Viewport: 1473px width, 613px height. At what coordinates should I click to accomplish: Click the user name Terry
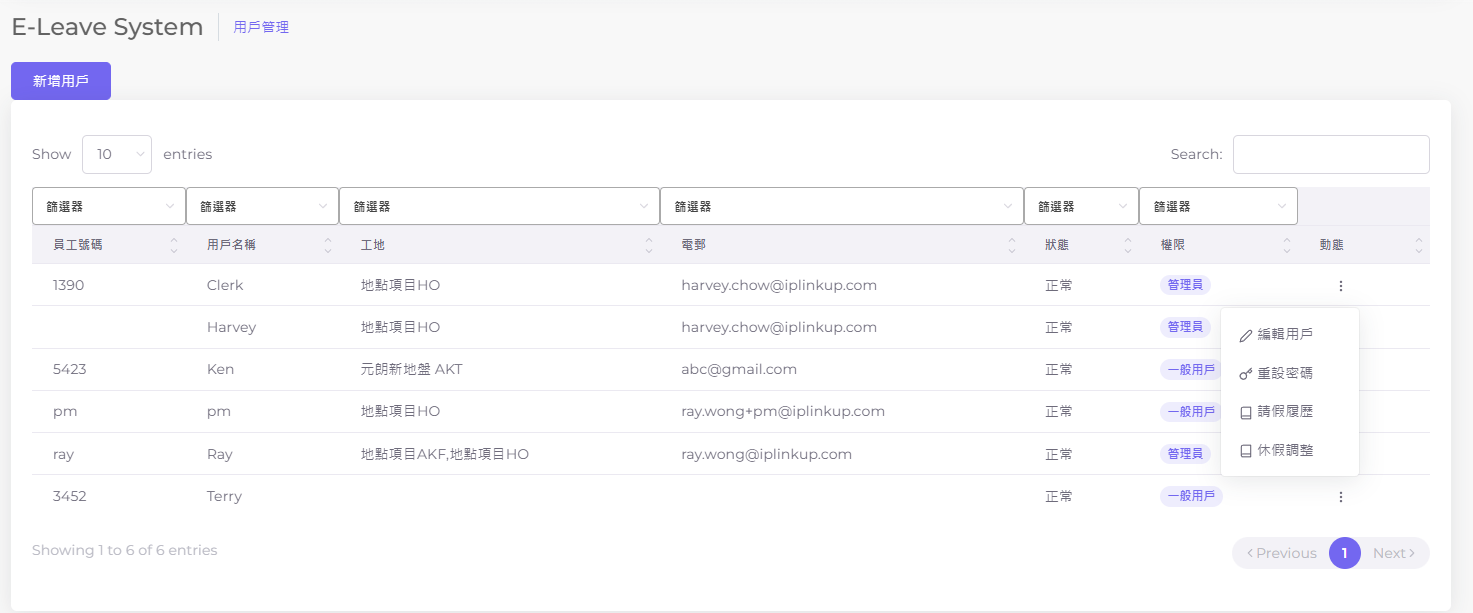(x=224, y=496)
